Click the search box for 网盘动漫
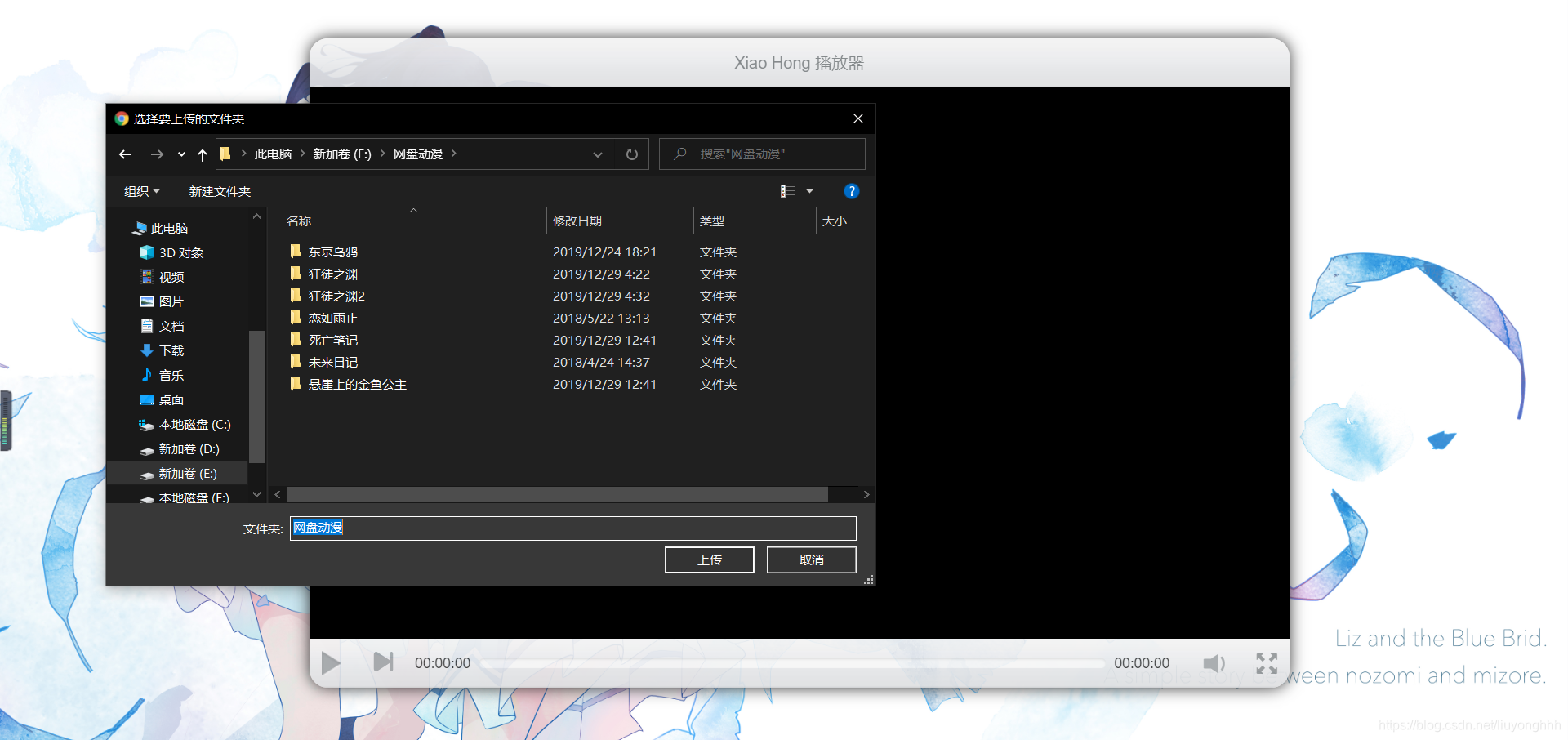The height and width of the screenshot is (740, 1568). coord(762,154)
